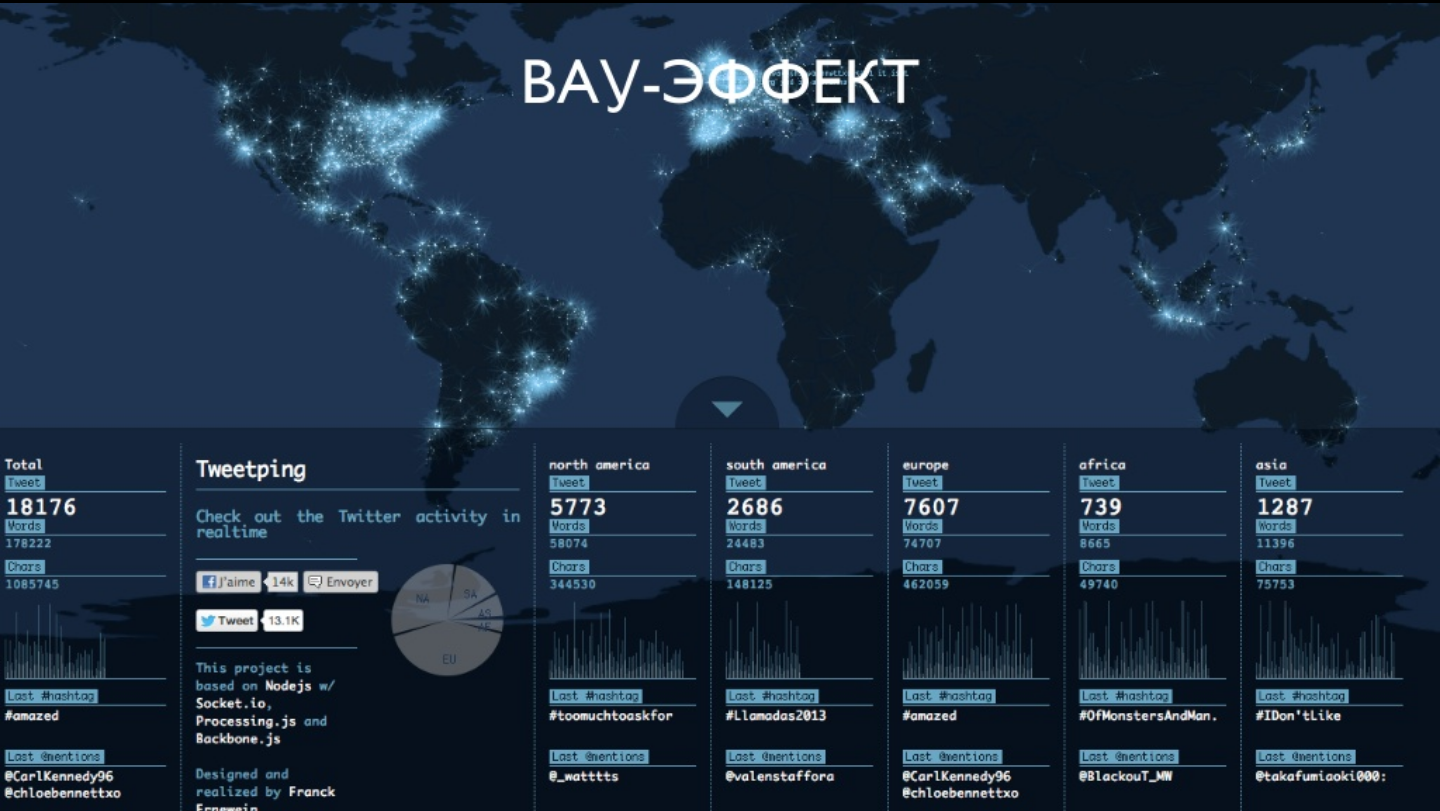The height and width of the screenshot is (811, 1440).
Task: Click the Twitter Tweet share button
Action: [227, 621]
